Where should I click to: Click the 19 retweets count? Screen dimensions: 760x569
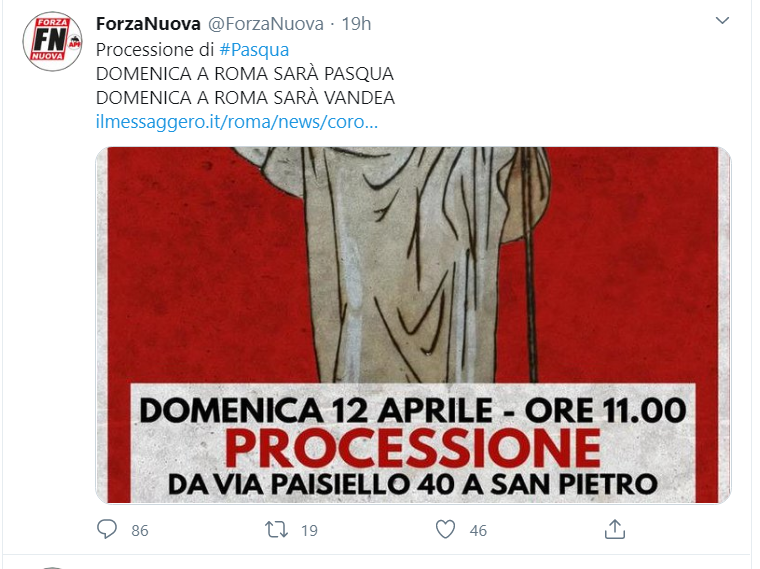coord(309,530)
